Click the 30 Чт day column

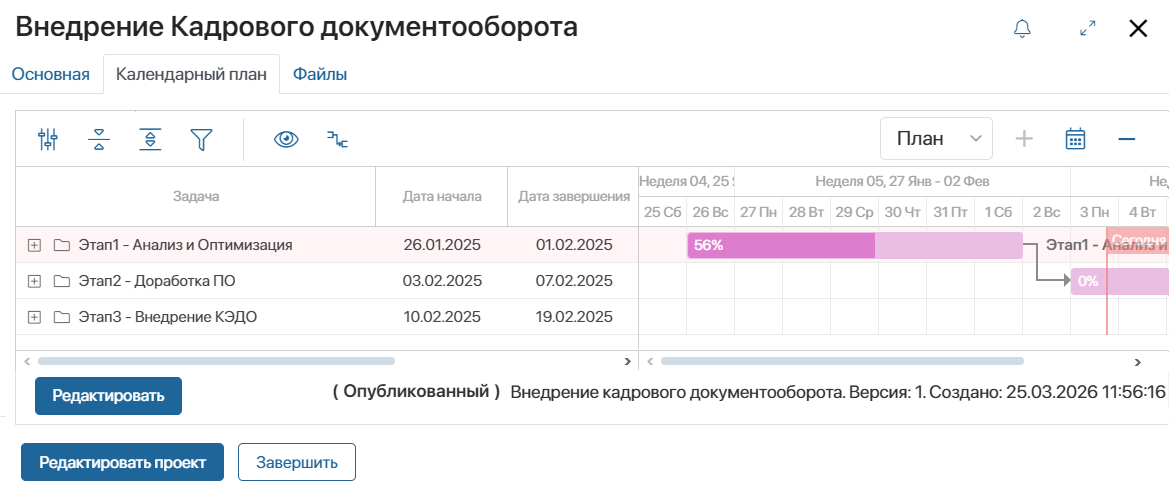click(903, 212)
